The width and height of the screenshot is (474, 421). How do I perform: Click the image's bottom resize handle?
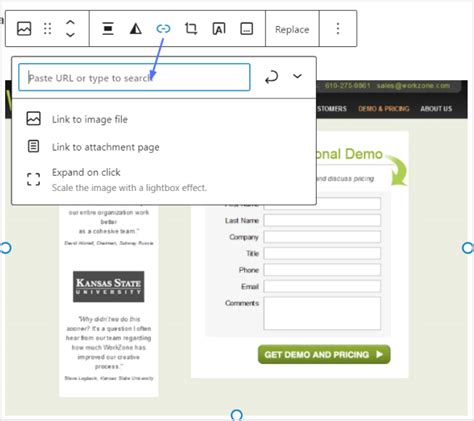[x=237, y=415]
